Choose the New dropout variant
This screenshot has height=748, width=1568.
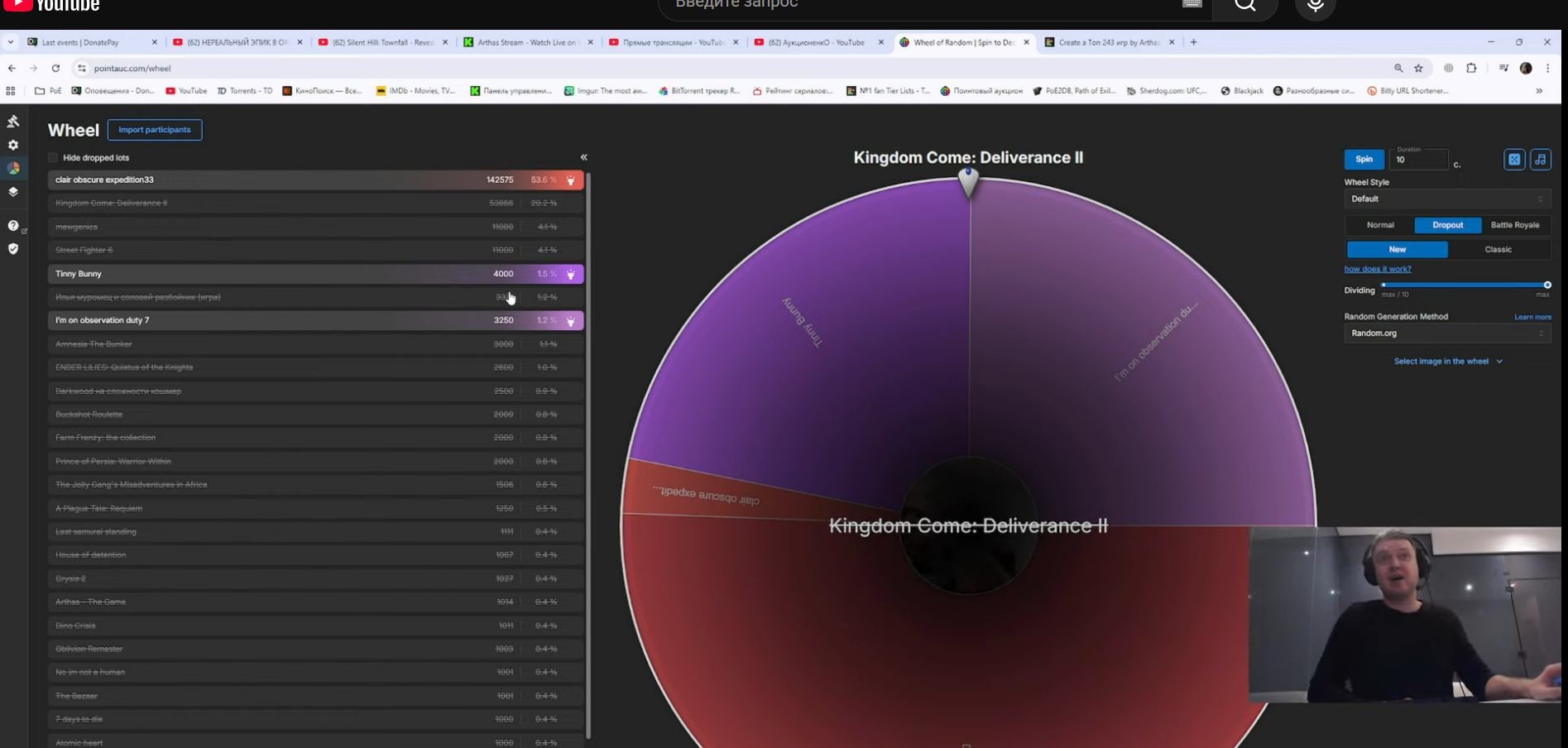click(1398, 249)
